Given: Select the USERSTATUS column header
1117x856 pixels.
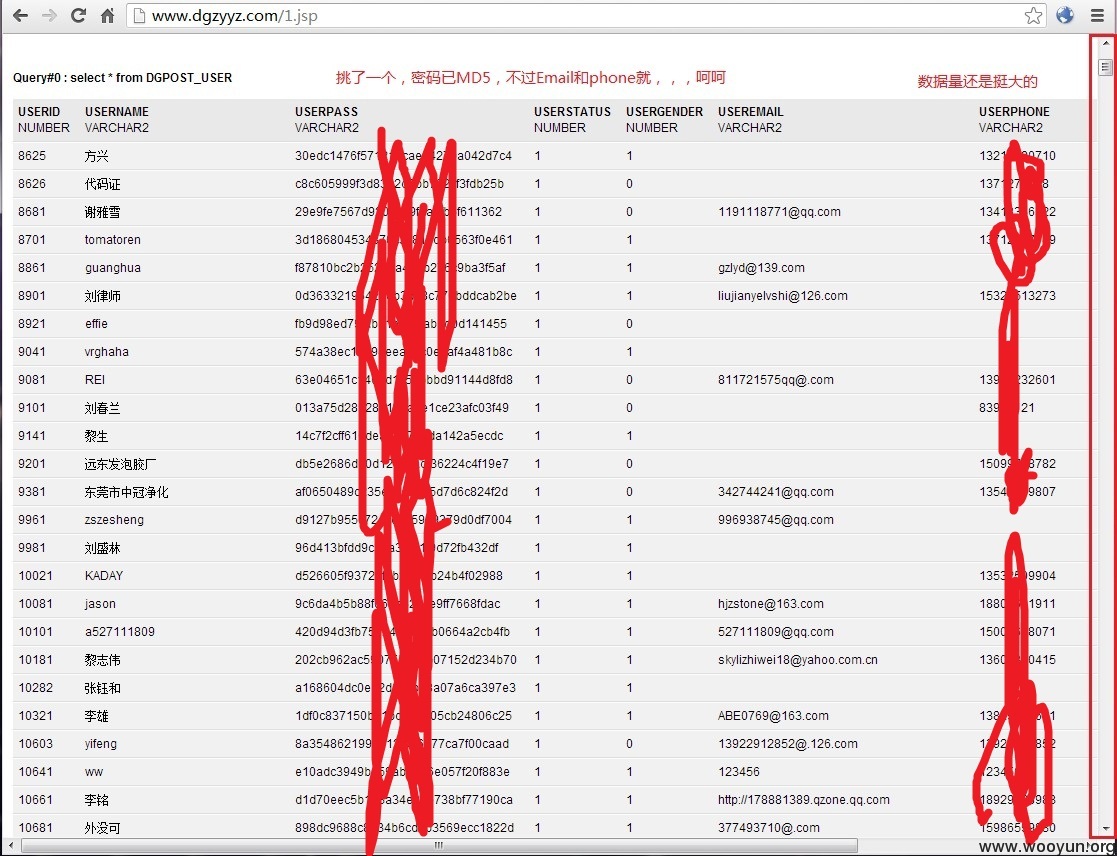Looking at the screenshot, I should (x=573, y=112).
